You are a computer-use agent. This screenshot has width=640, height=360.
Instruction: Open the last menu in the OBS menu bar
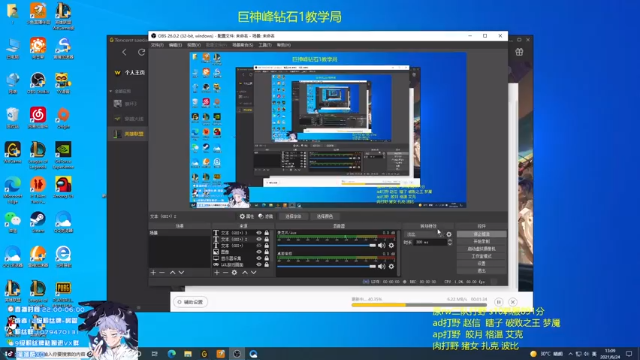point(284,45)
